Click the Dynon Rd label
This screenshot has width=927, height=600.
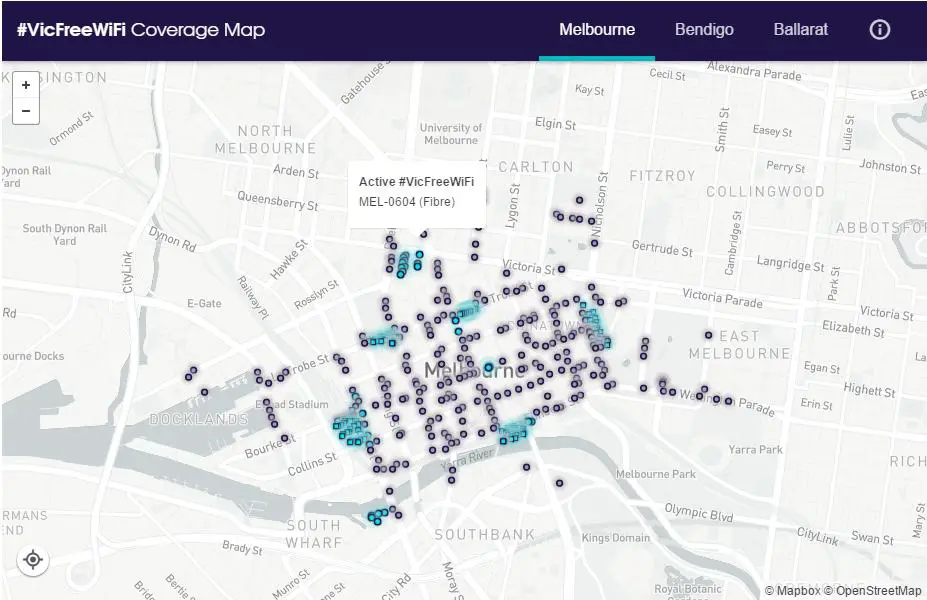pyautogui.click(x=172, y=239)
